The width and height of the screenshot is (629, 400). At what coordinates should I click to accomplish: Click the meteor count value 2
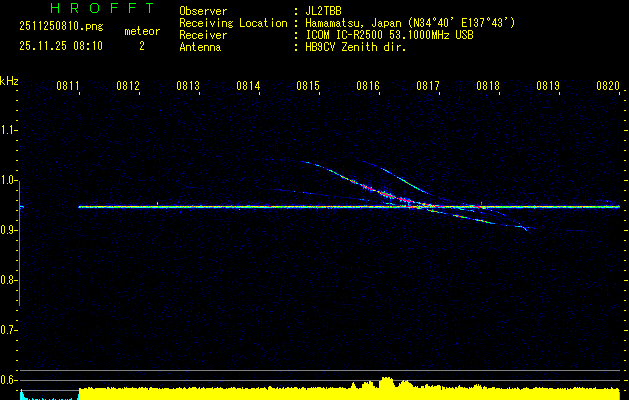141,46
